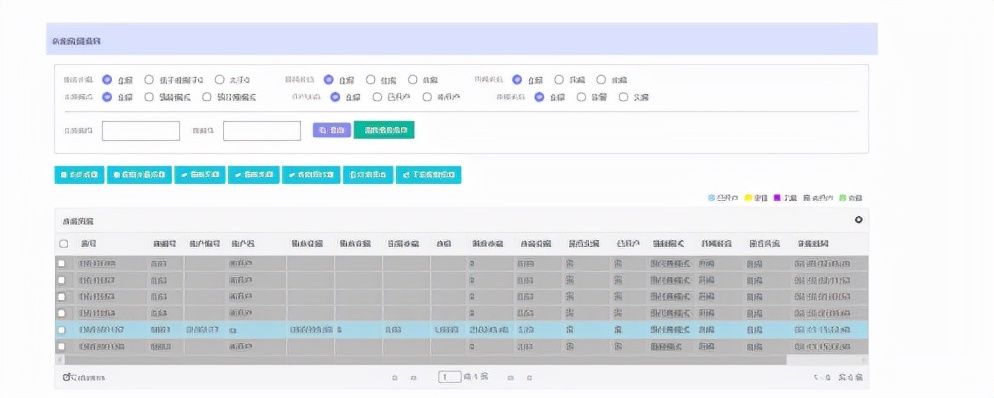Click the fourth cyan button, second with a checkmark icon
Viewport: 994px width, 398px height.
pos(254,175)
